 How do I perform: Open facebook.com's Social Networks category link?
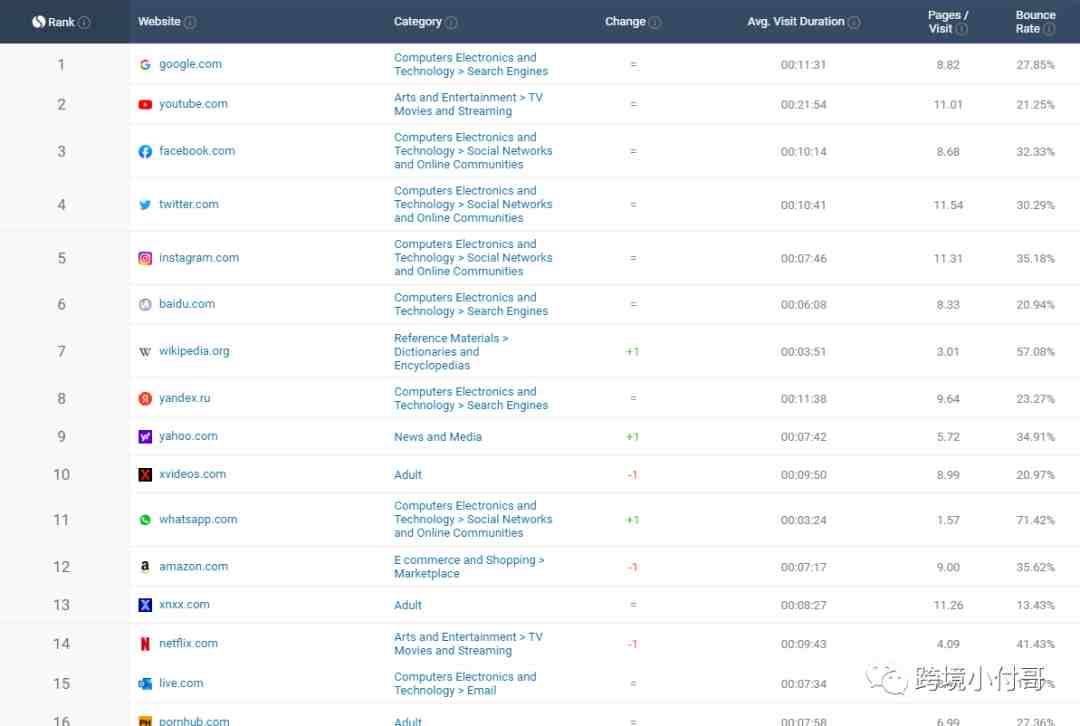point(473,151)
